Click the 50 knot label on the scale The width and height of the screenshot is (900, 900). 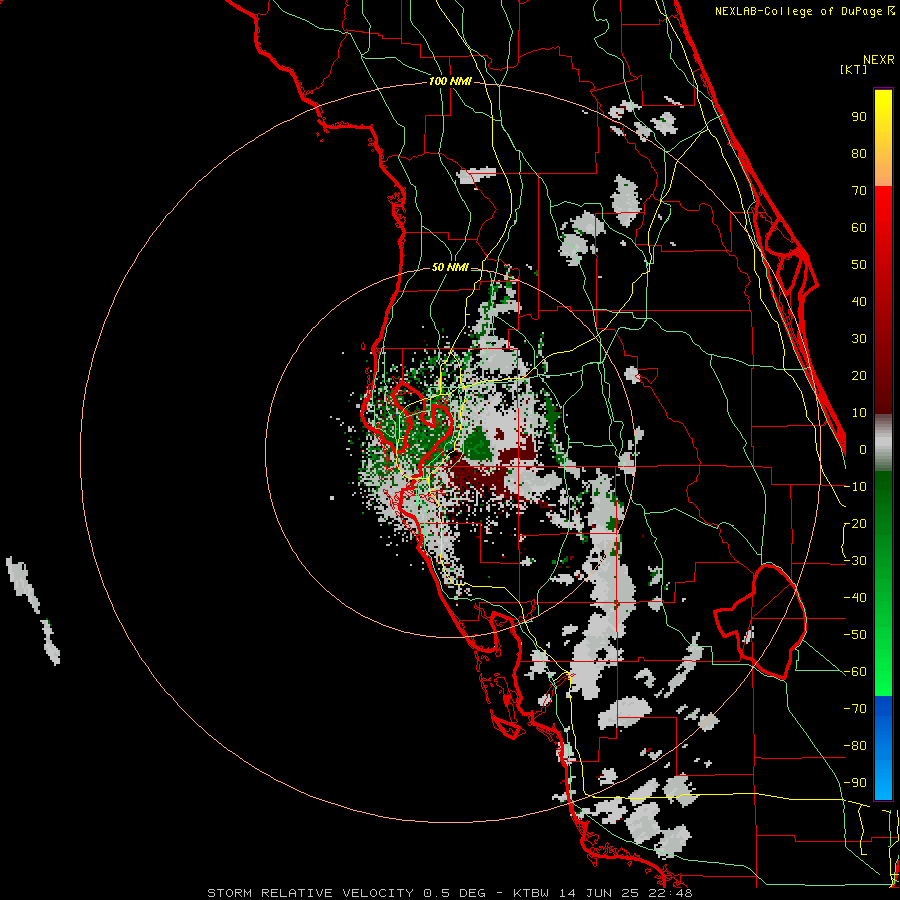[859, 265]
